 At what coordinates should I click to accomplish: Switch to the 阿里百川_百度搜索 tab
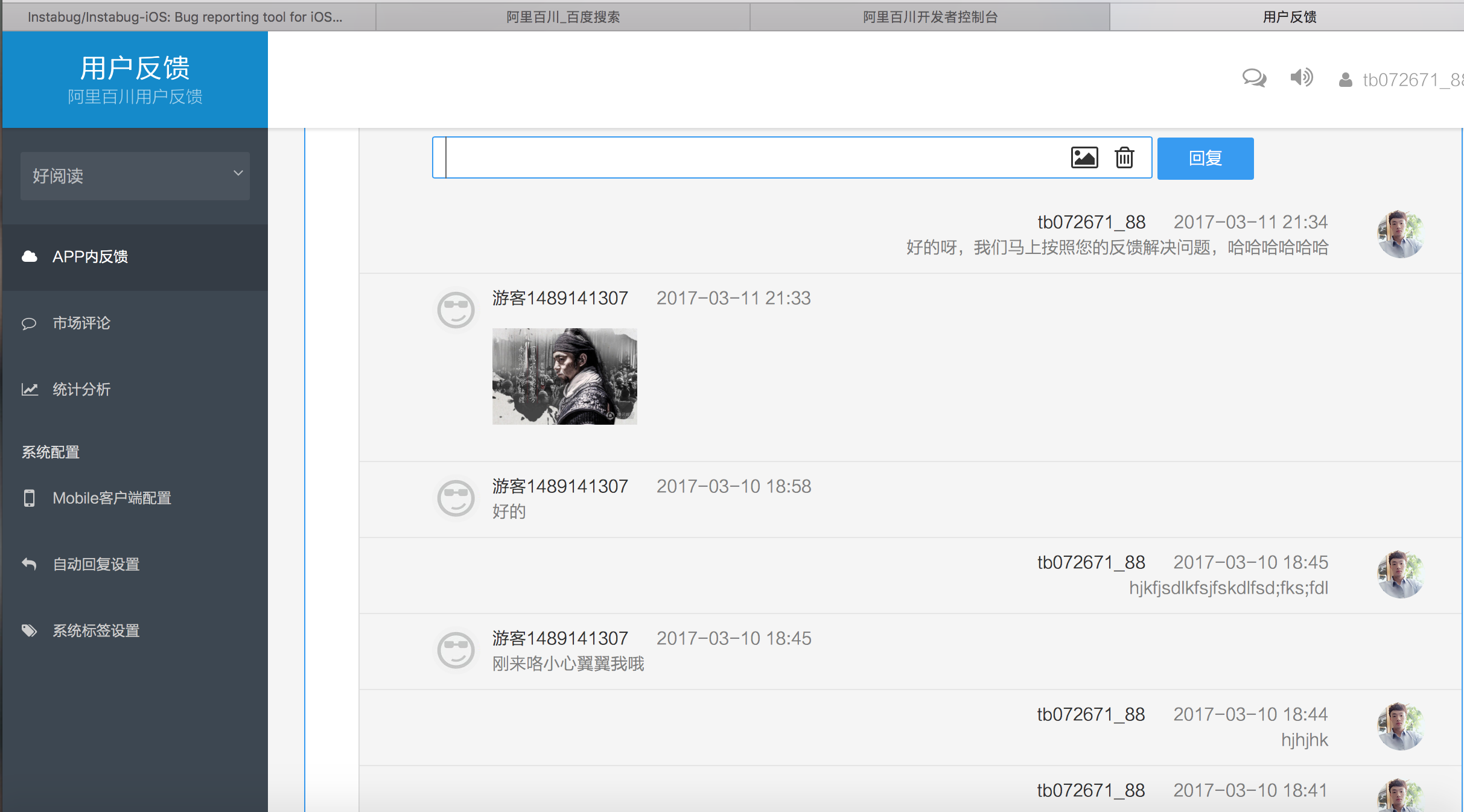pyautogui.click(x=562, y=17)
